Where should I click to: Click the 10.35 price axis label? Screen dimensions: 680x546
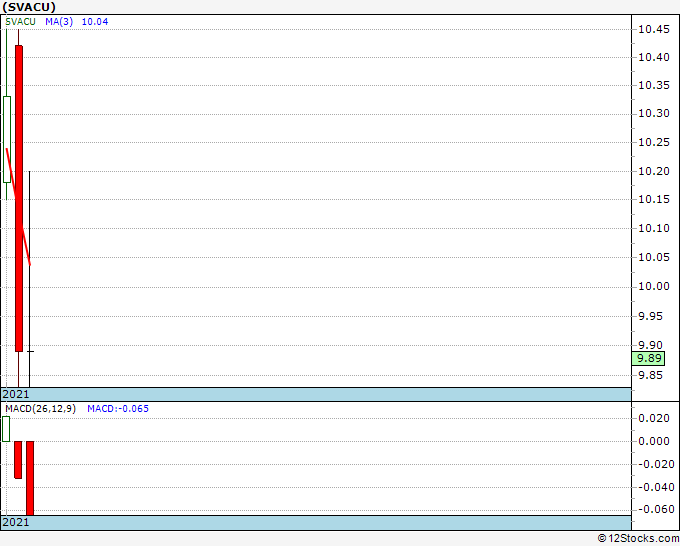click(654, 85)
